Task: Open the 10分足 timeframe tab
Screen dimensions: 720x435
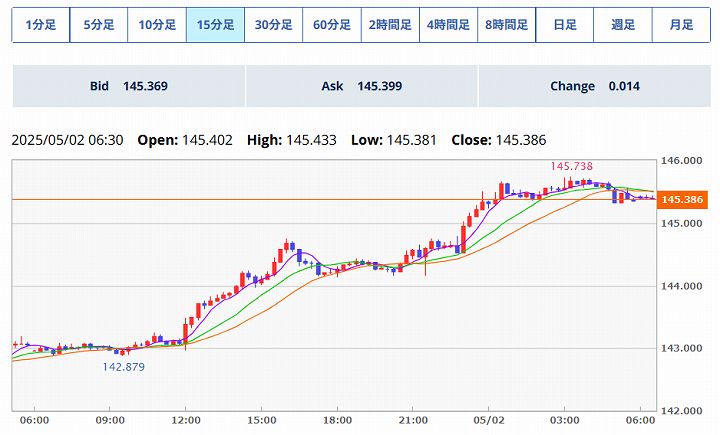Action: (x=157, y=25)
